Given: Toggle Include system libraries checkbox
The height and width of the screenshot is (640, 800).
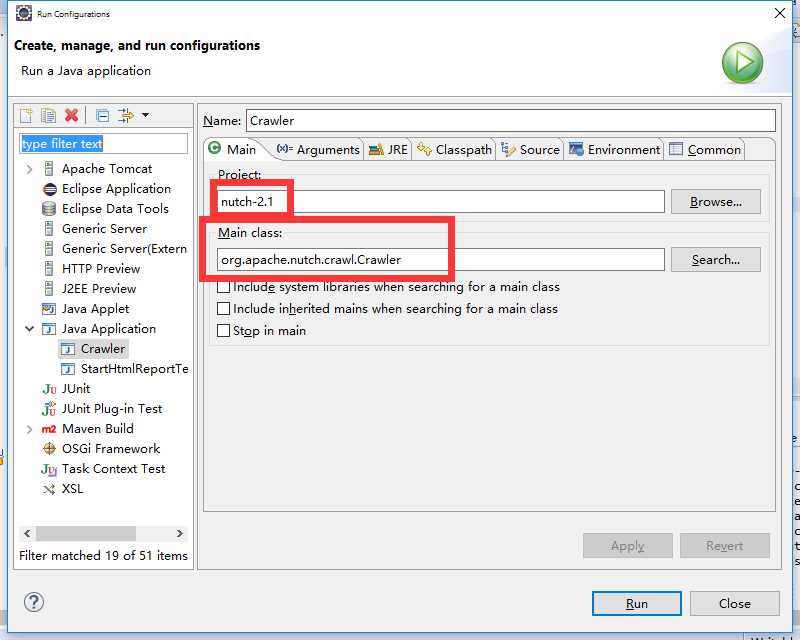Looking at the screenshot, I should pos(223,287).
